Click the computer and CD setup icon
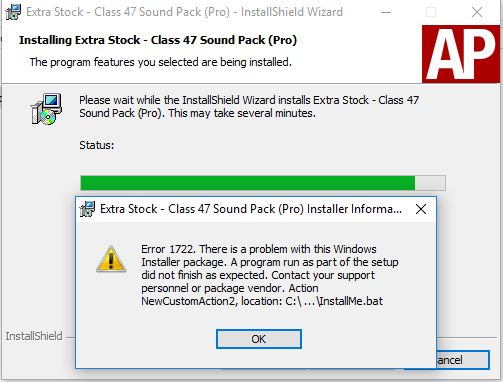503x382 pixels. [47, 109]
